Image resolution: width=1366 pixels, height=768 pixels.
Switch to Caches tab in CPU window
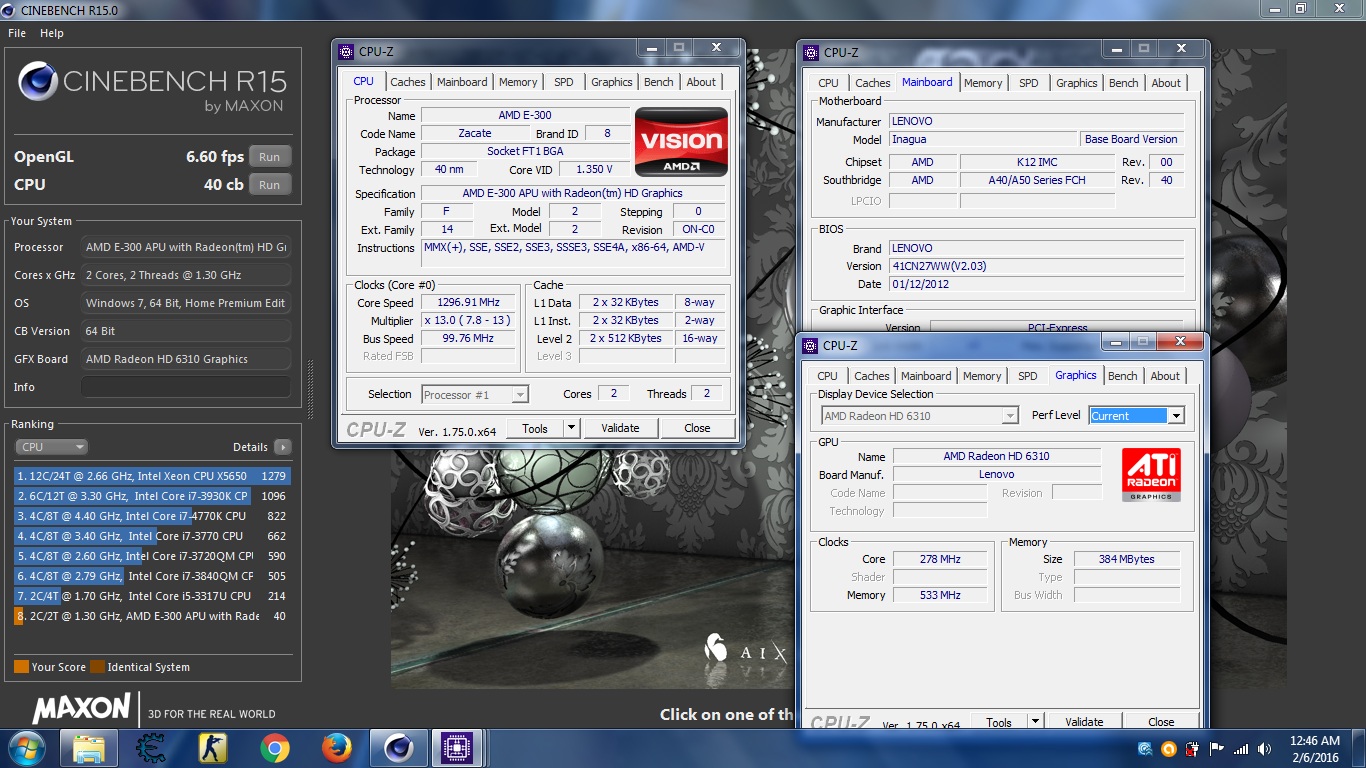pos(408,82)
